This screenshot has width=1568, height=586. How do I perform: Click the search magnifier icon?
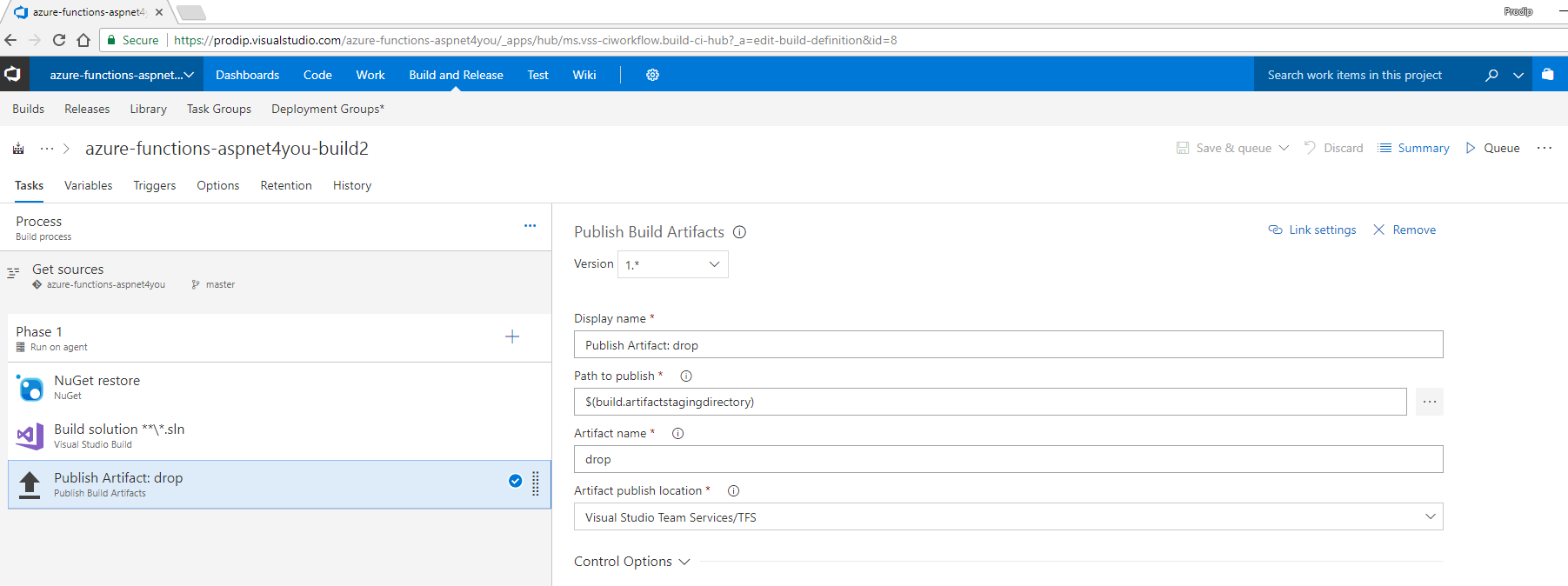[1491, 75]
